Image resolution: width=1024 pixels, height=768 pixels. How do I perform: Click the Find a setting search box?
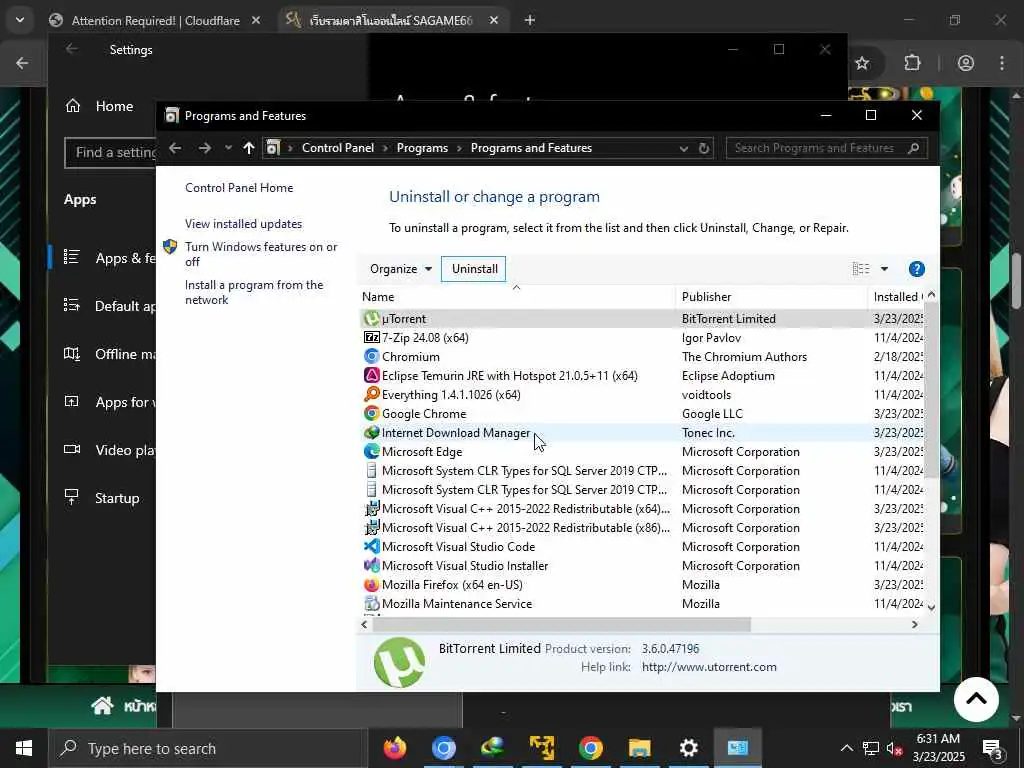tap(110, 153)
